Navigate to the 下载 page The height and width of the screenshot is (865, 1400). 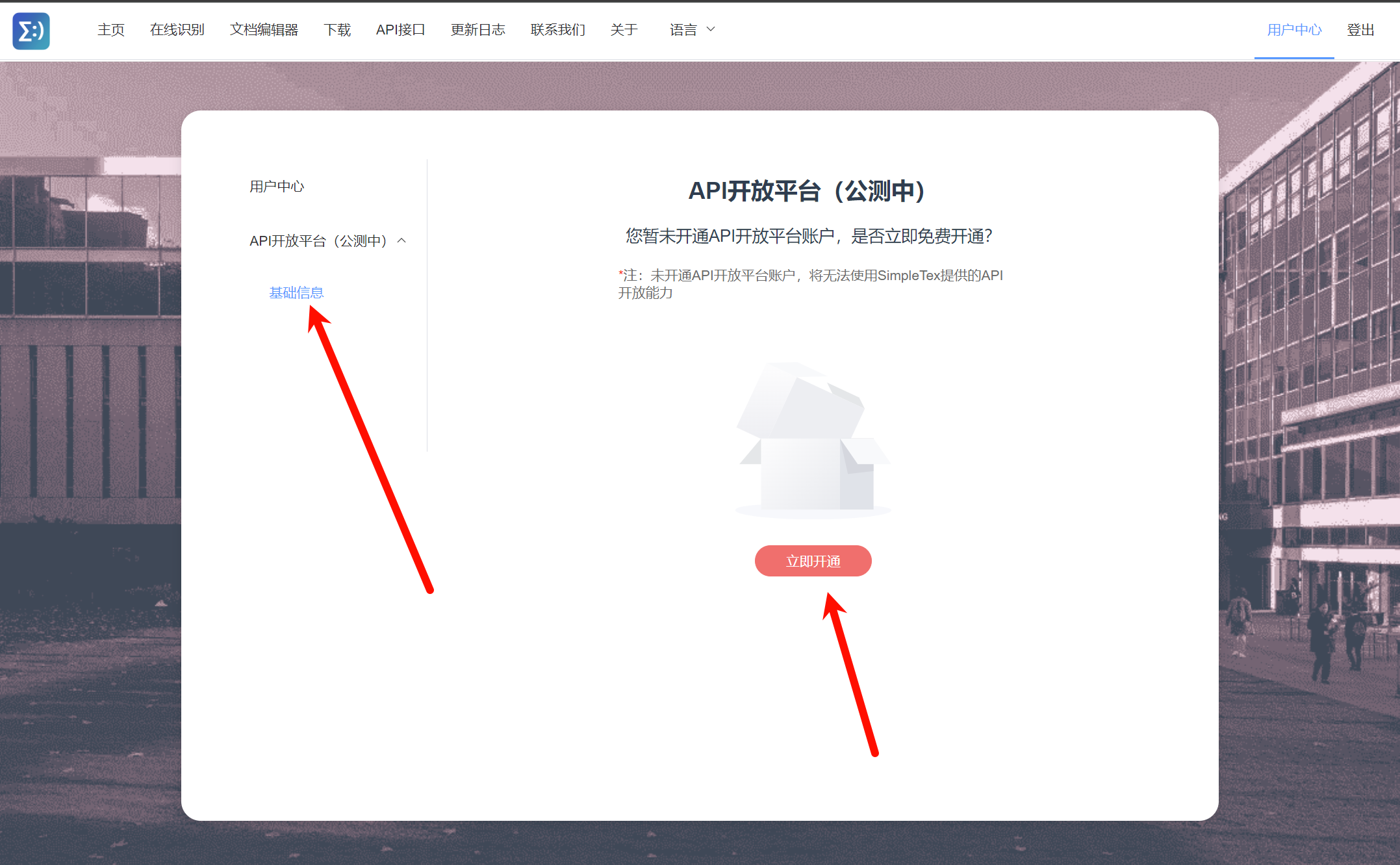[337, 30]
